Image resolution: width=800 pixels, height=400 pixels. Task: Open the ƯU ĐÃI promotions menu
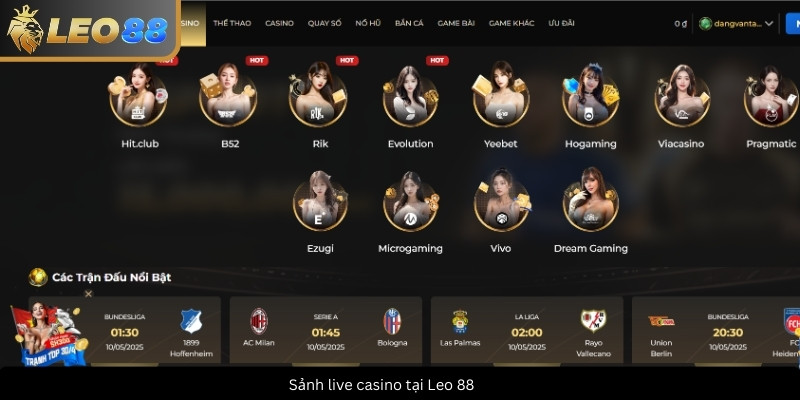pyautogui.click(x=561, y=23)
